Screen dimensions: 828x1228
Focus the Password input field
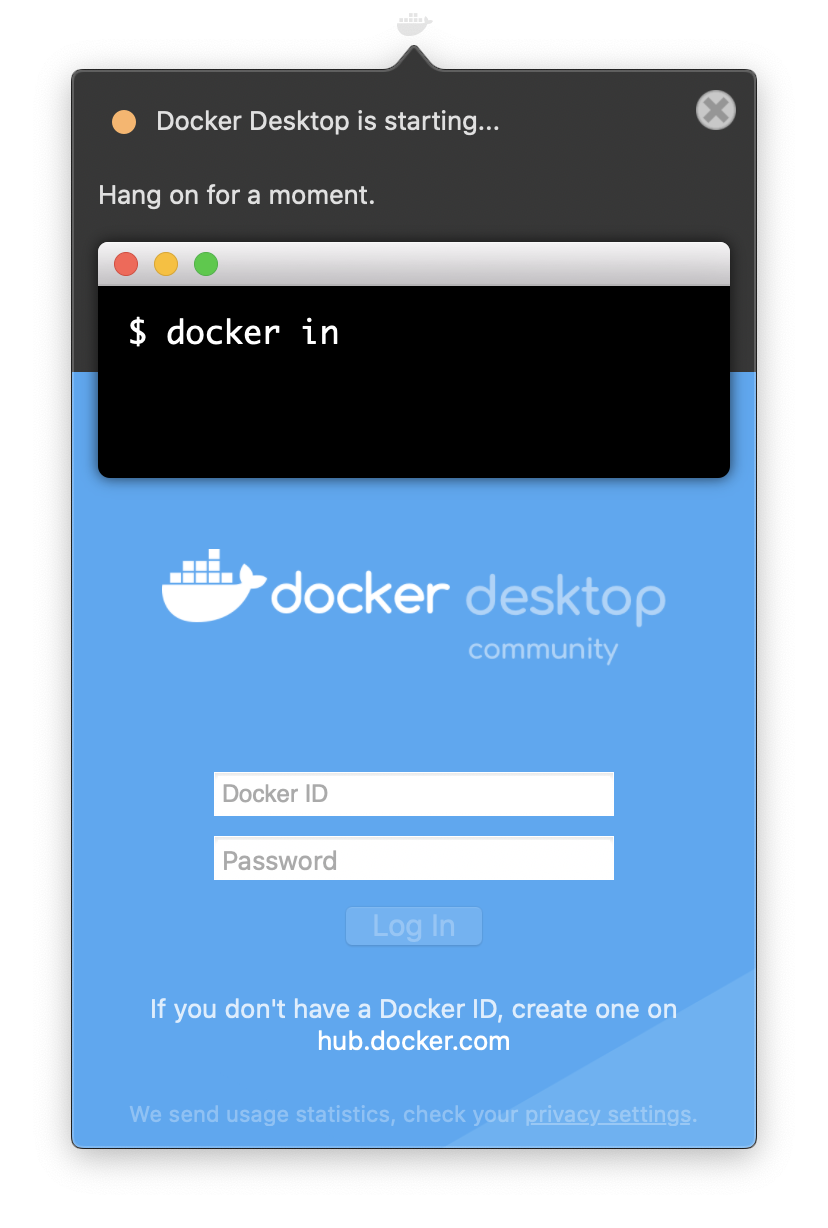pyautogui.click(x=414, y=859)
